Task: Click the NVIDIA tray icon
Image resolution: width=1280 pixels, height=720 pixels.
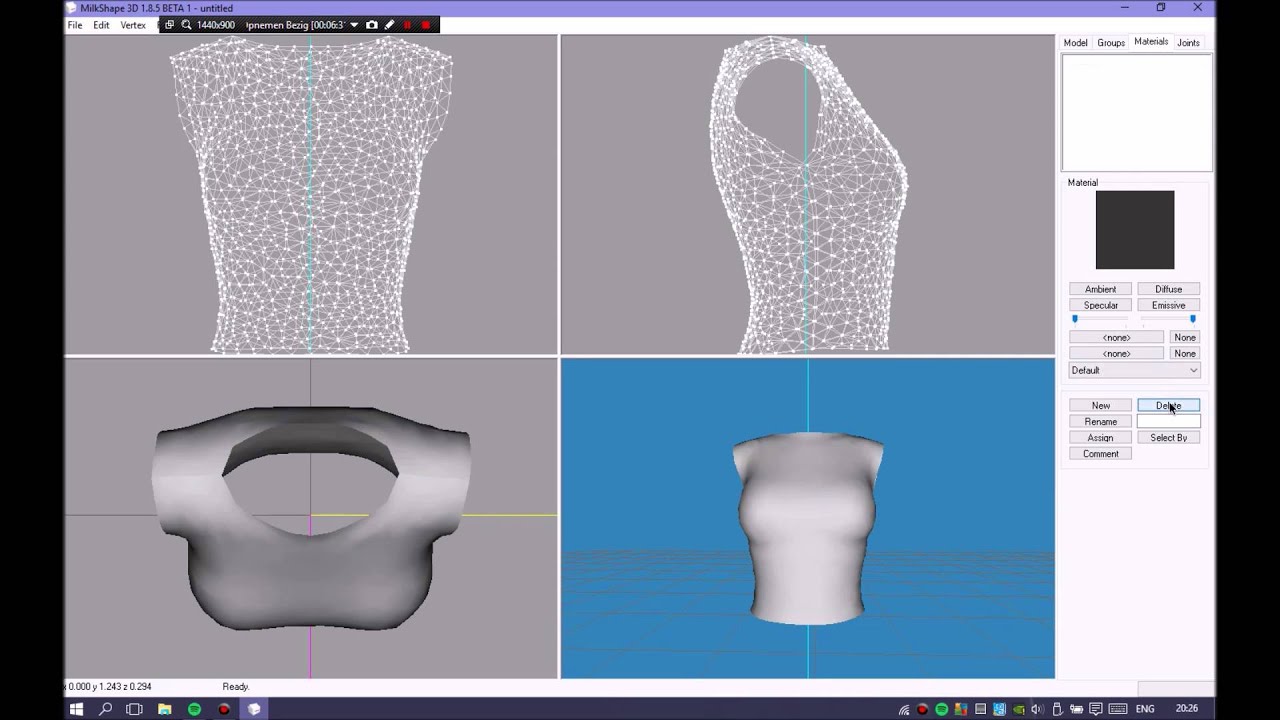Action: (x=1018, y=709)
